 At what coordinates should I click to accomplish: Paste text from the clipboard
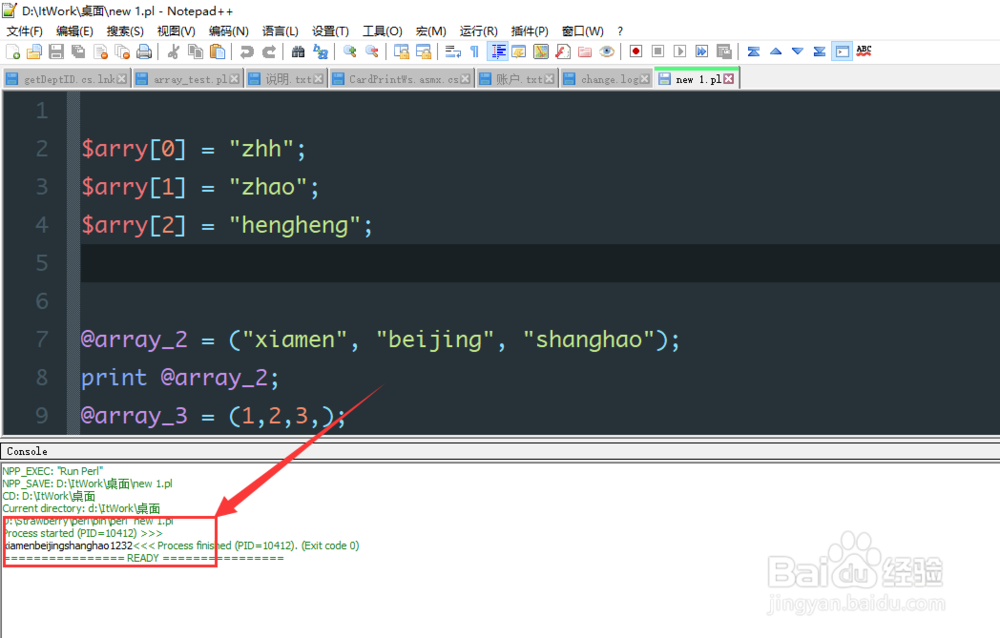click(217, 50)
